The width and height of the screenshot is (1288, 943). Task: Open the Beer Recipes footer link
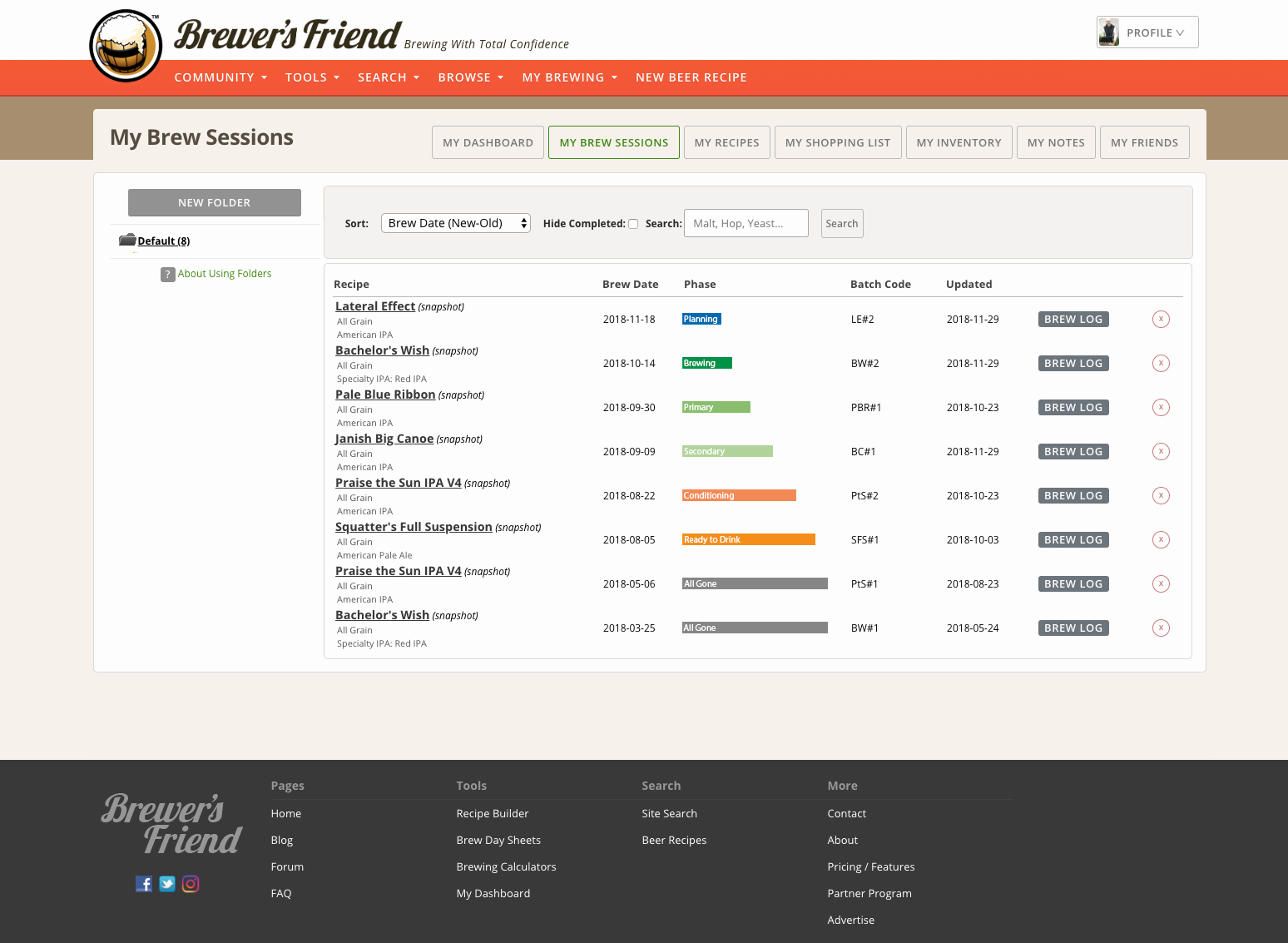coord(674,840)
